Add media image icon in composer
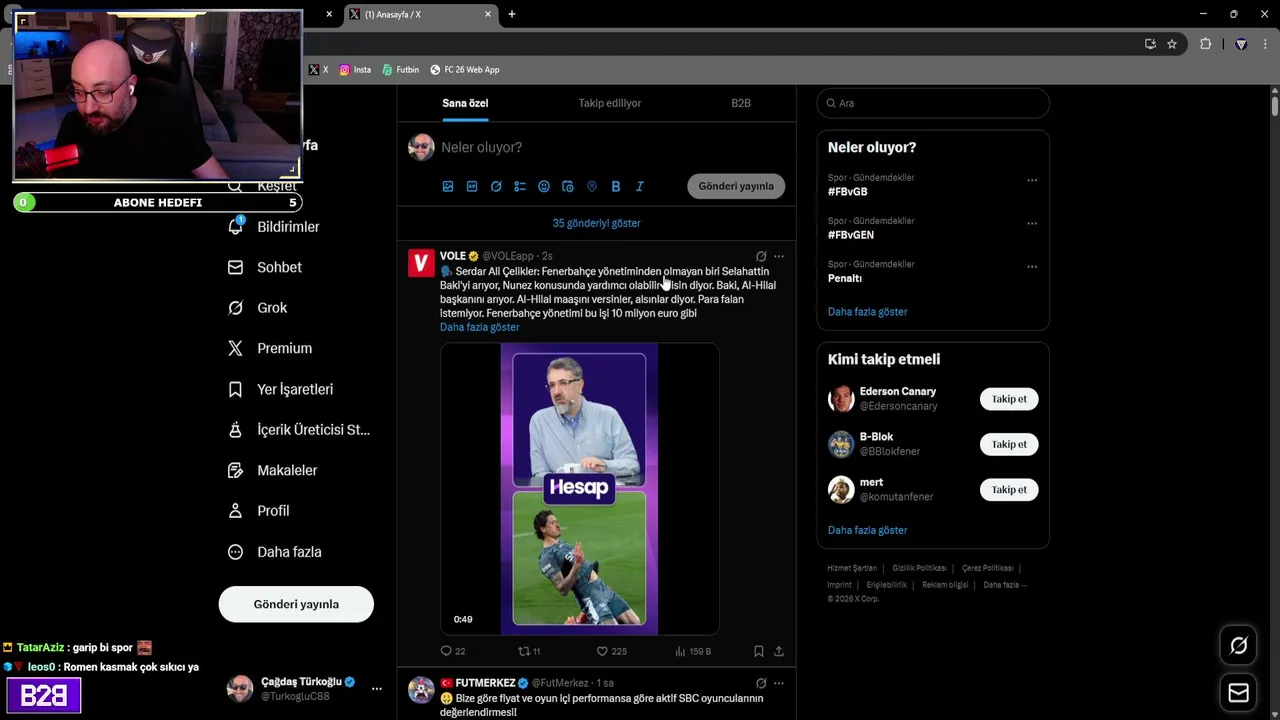This screenshot has width=1280, height=720. (448, 186)
